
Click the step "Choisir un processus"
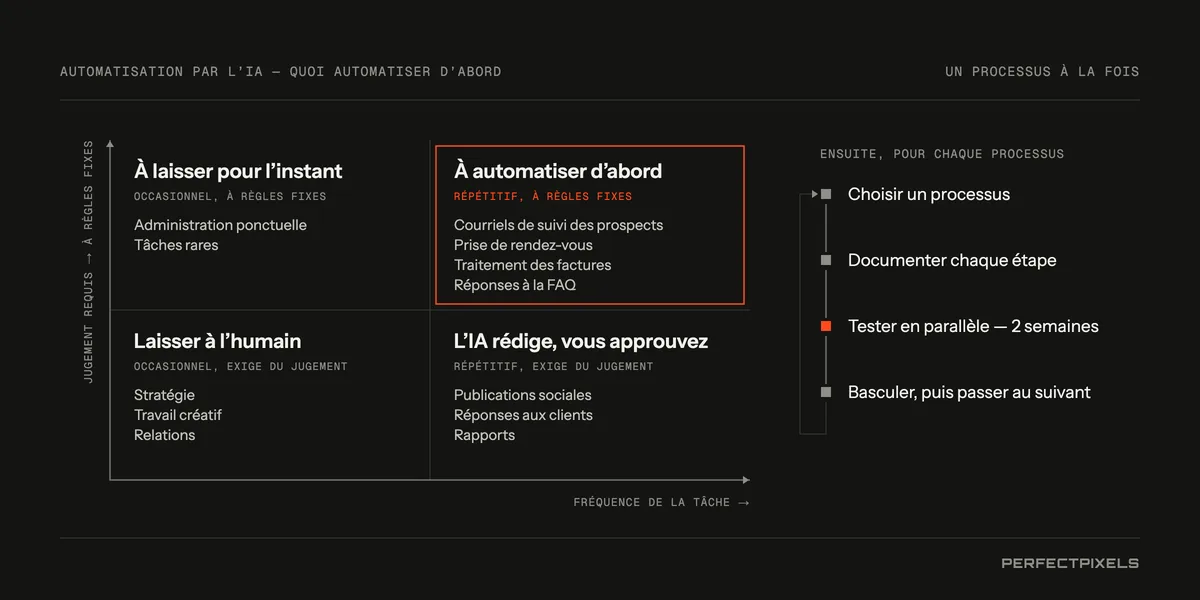pyautogui.click(x=929, y=194)
